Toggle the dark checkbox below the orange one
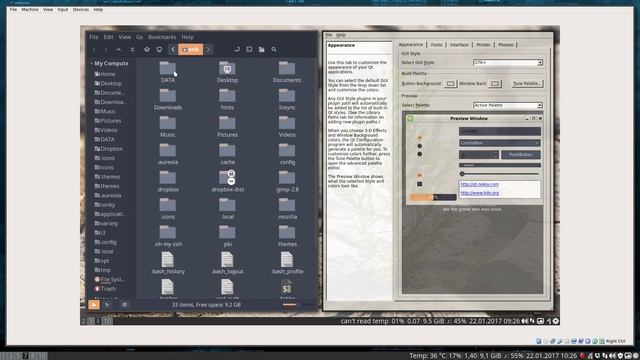The image size is (640, 360). (x=419, y=184)
